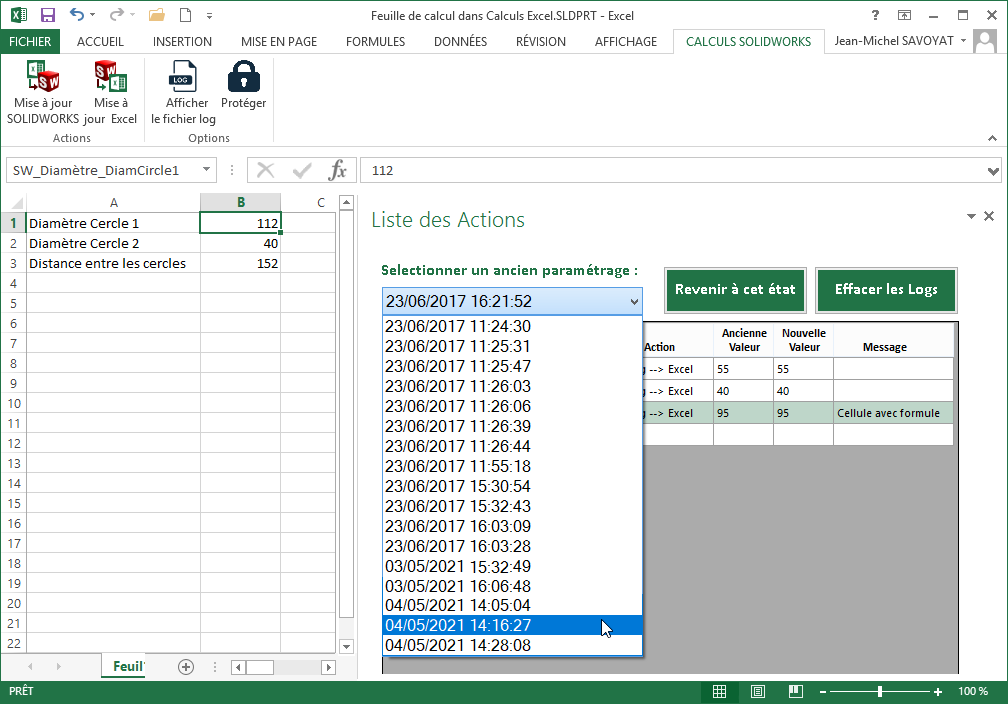Switch to Page Break Preview view
The width and height of the screenshot is (1008, 704).
(796, 692)
